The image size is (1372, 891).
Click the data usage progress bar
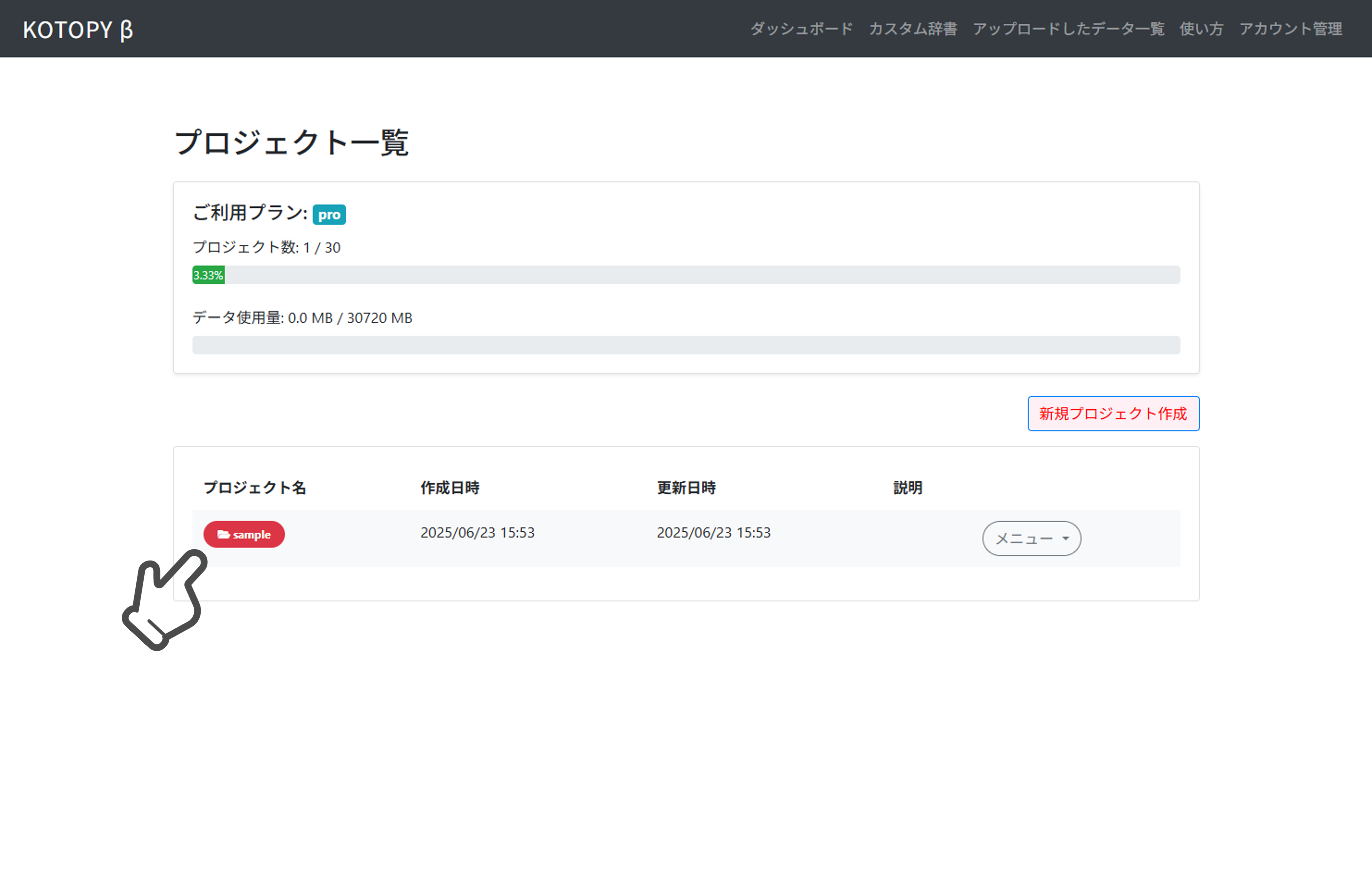pyautogui.click(x=685, y=345)
